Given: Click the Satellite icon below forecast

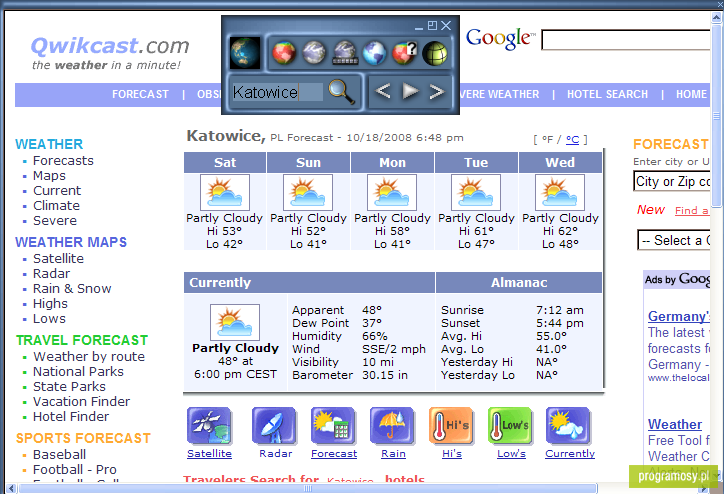Looking at the screenshot, I should click(x=209, y=426).
